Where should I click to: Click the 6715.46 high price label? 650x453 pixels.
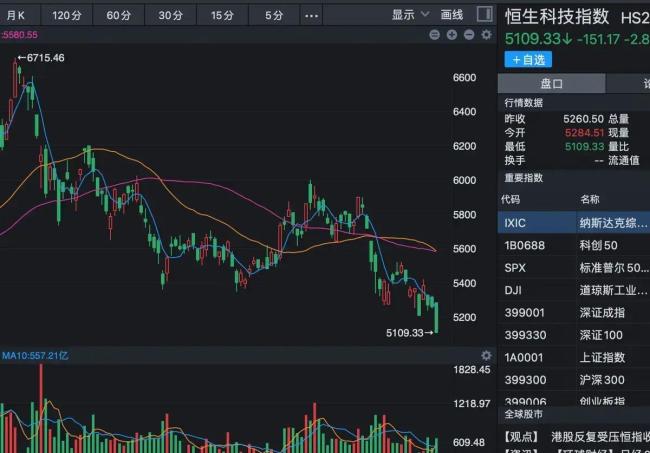point(41,58)
